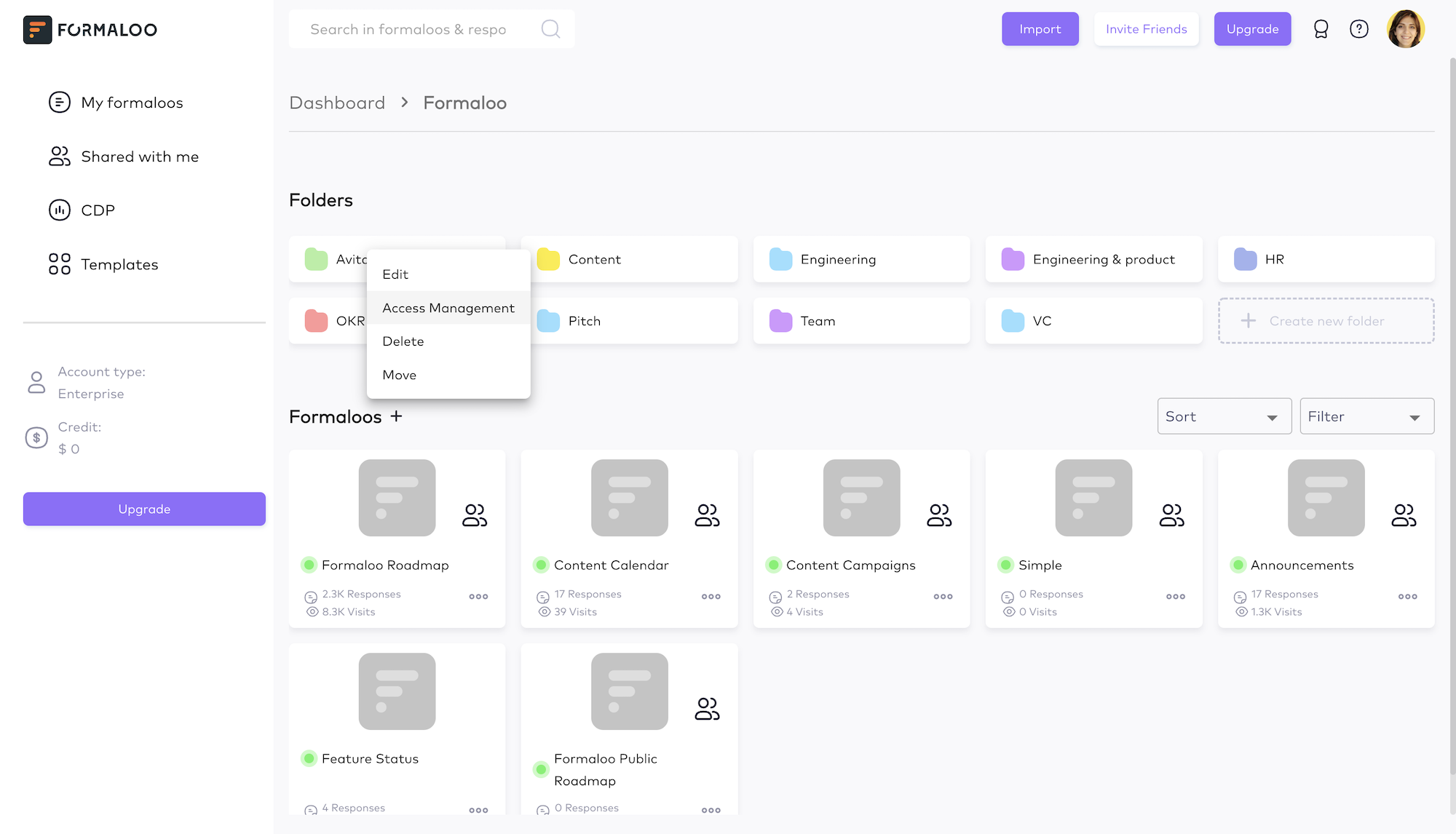Viewport: 1456px width, 834px height.
Task: Select Move in the folder context menu
Action: [x=400, y=375]
